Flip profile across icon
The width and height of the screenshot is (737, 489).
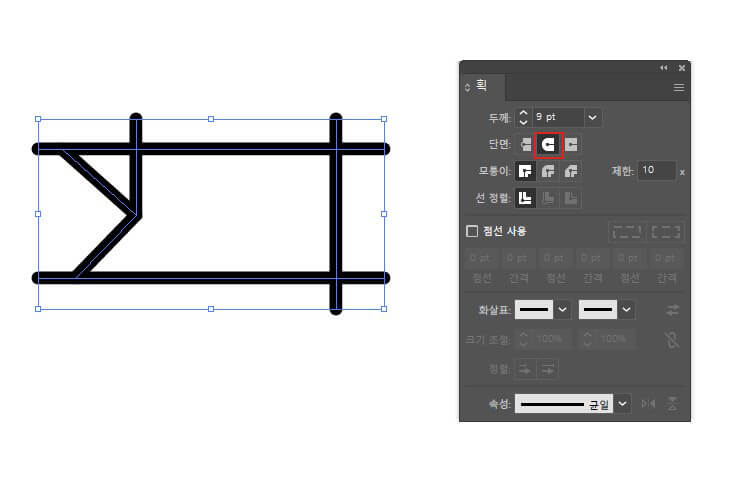click(x=672, y=403)
